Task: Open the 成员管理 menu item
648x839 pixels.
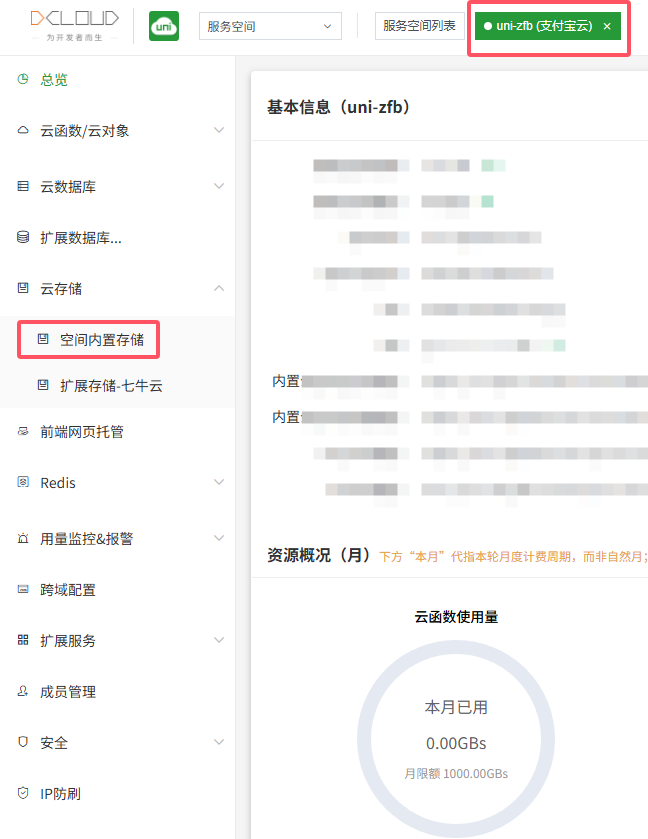Action: click(68, 692)
